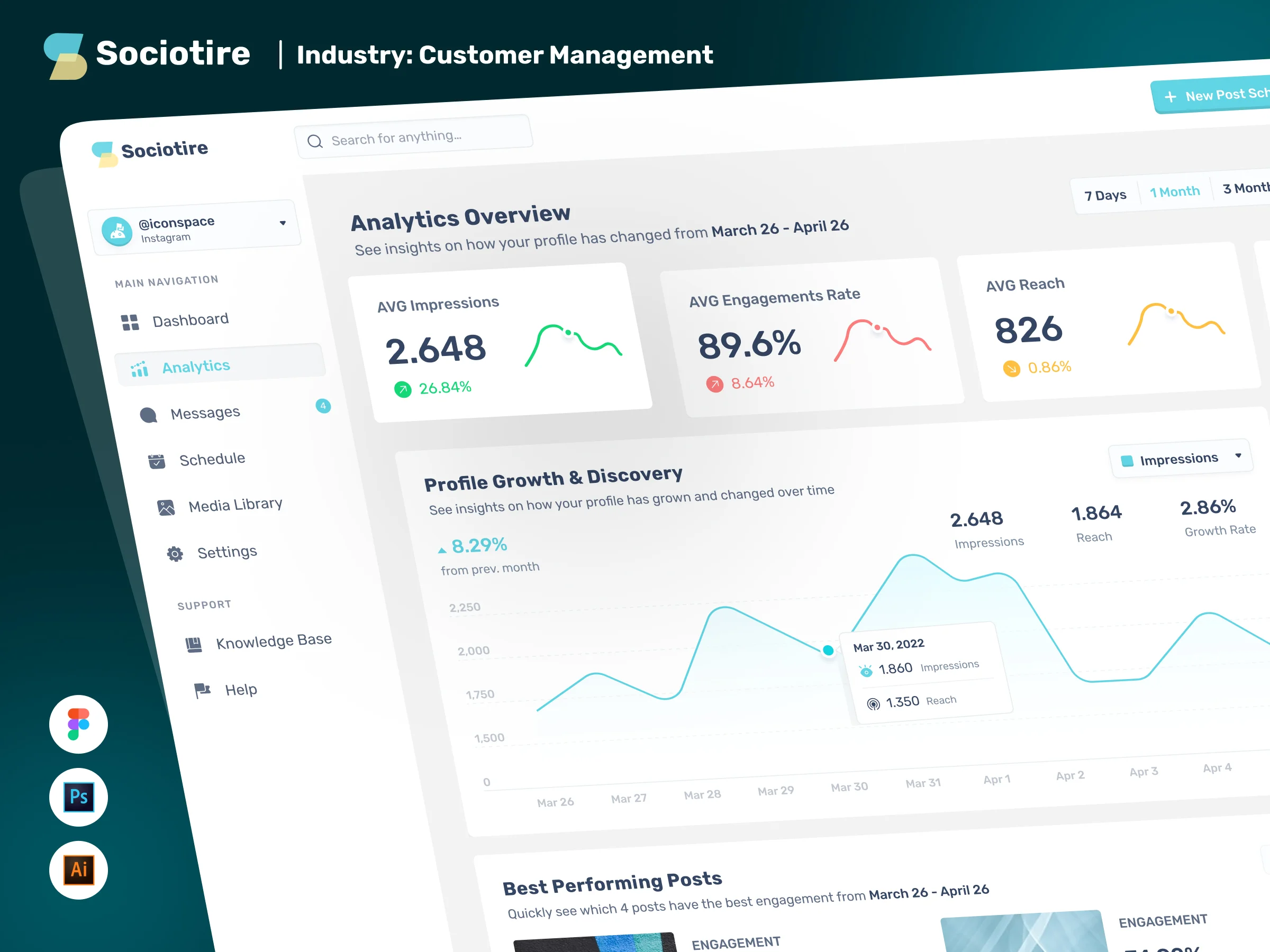This screenshot has height=952, width=1270.
Task: Click the search magnifier icon
Action: [x=315, y=141]
